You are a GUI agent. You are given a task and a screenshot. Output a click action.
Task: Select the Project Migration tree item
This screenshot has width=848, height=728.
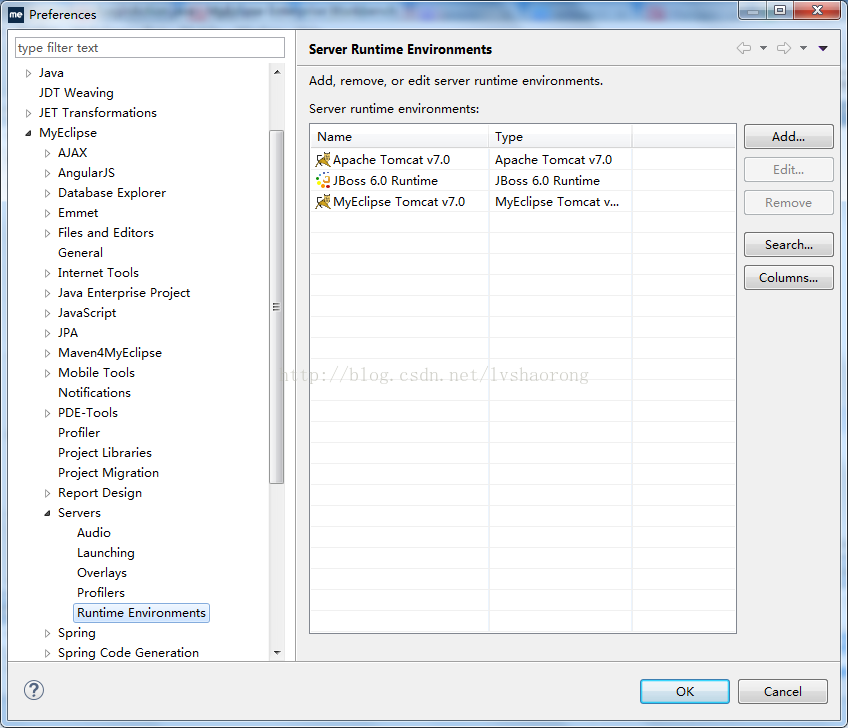click(108, 473)
